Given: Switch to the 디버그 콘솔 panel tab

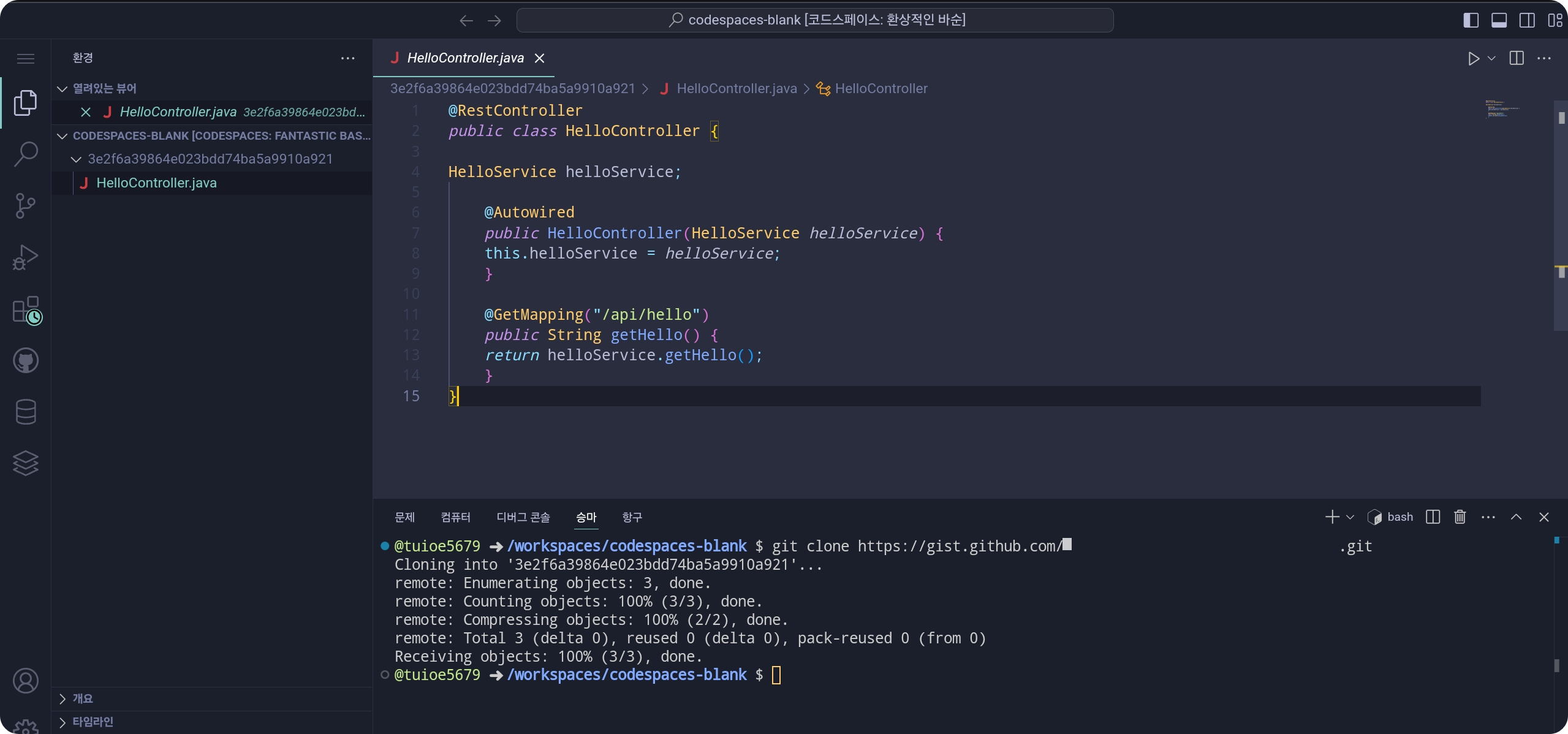Looking at the screenshot, I should tap(523, 517).
